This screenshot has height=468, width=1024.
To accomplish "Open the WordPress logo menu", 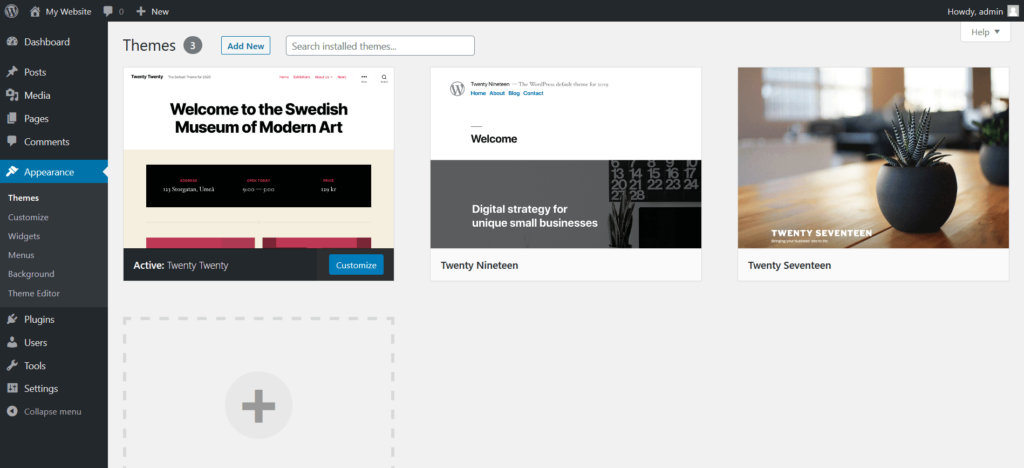I will [12, 11].
